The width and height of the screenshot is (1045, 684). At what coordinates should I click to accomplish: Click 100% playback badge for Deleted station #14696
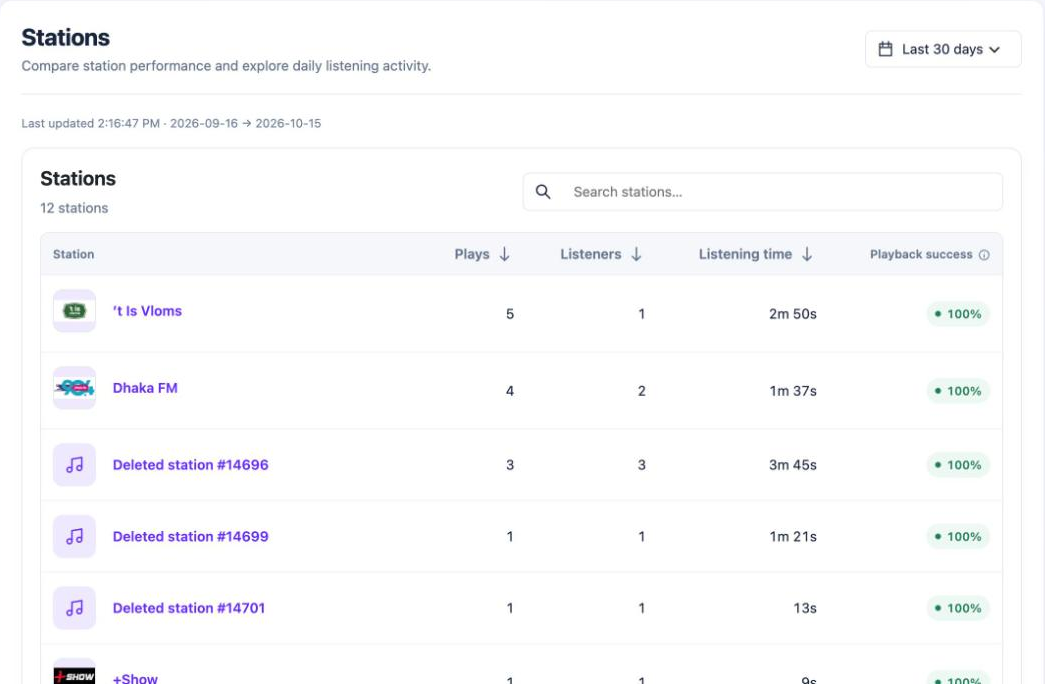tap(958, 465)
